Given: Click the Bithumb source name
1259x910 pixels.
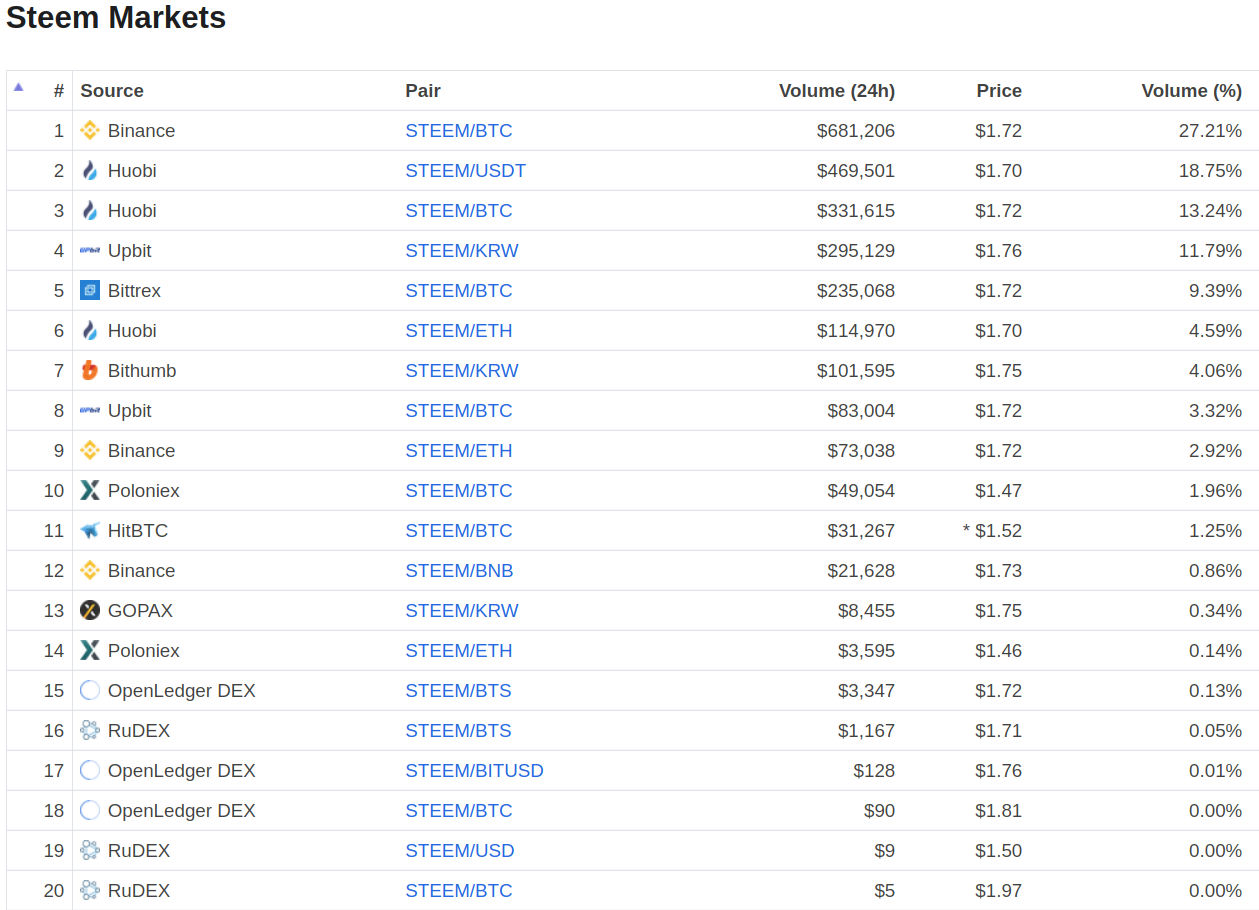Looking at the screenshot, I should coord(142,370).
